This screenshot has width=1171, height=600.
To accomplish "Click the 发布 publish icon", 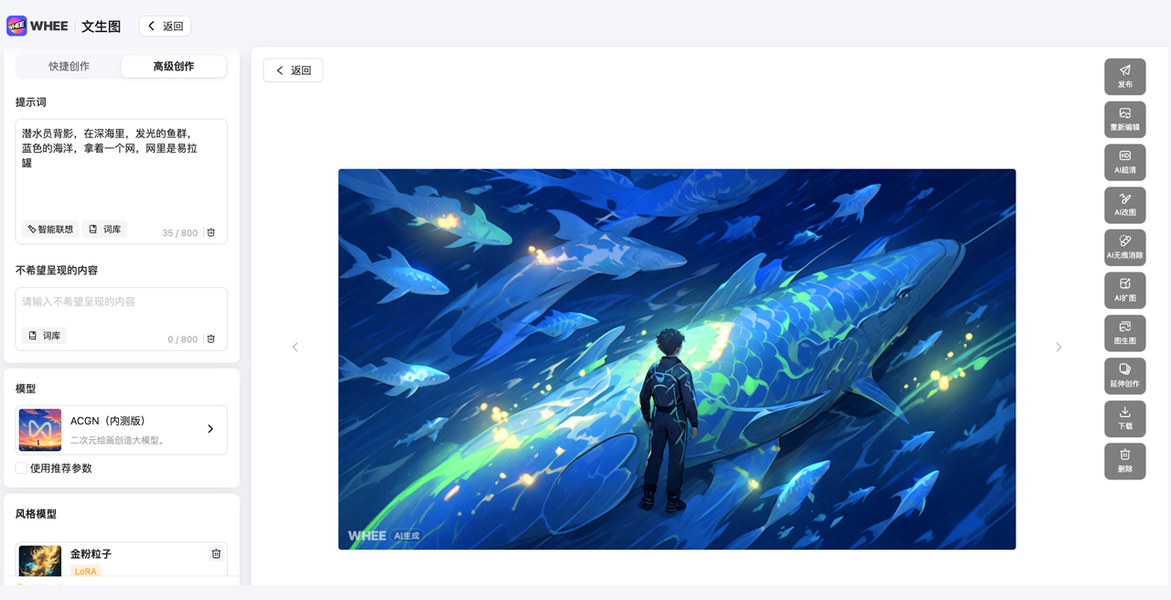I will point(1125,76).
